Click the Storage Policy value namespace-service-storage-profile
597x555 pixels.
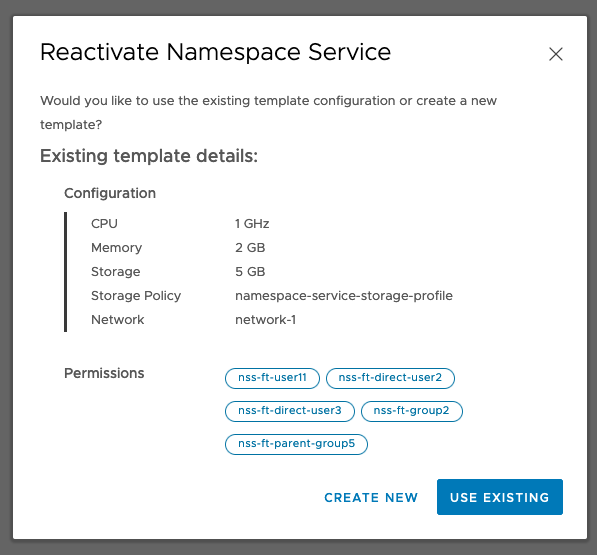[x=344, y=296]
